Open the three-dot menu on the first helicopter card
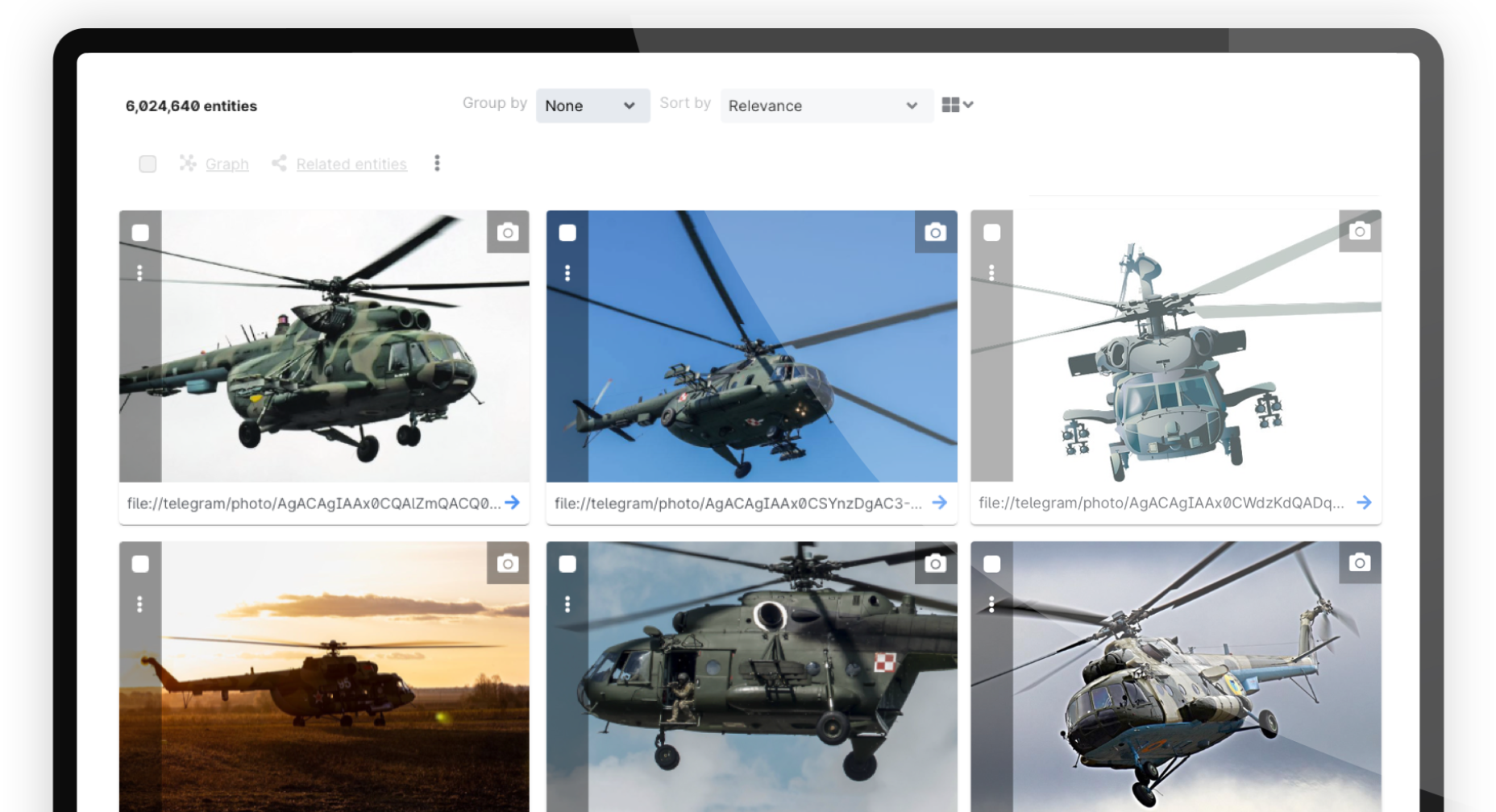 click(x=140, y=273)
